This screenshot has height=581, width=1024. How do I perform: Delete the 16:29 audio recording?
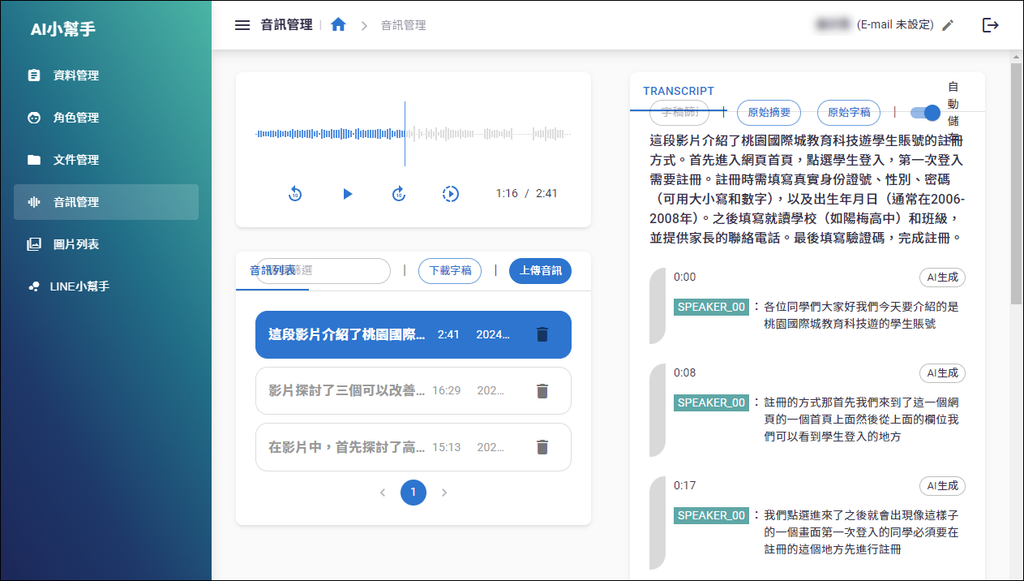tap(542, 391)
